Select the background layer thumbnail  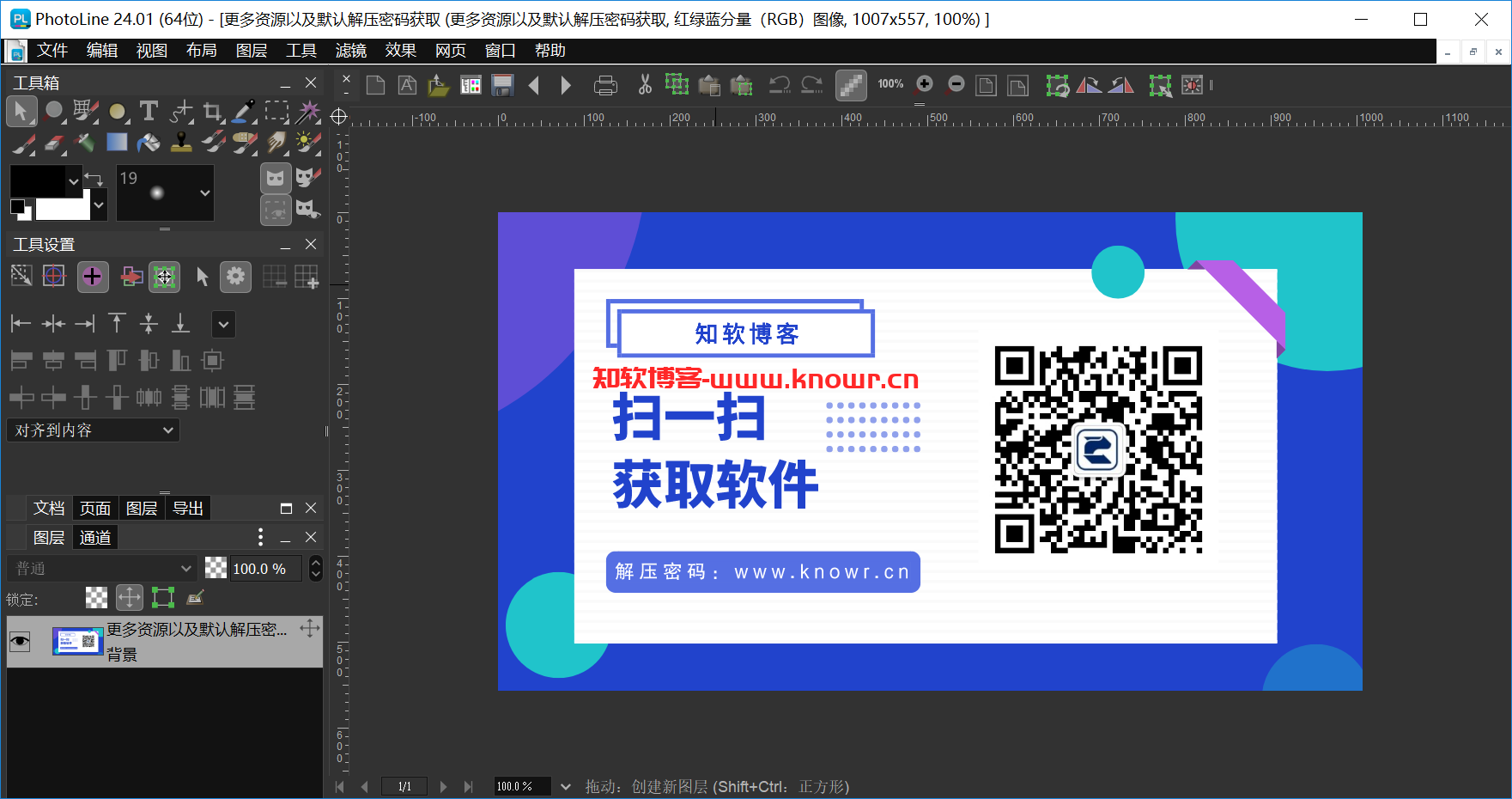coord(77,641)
